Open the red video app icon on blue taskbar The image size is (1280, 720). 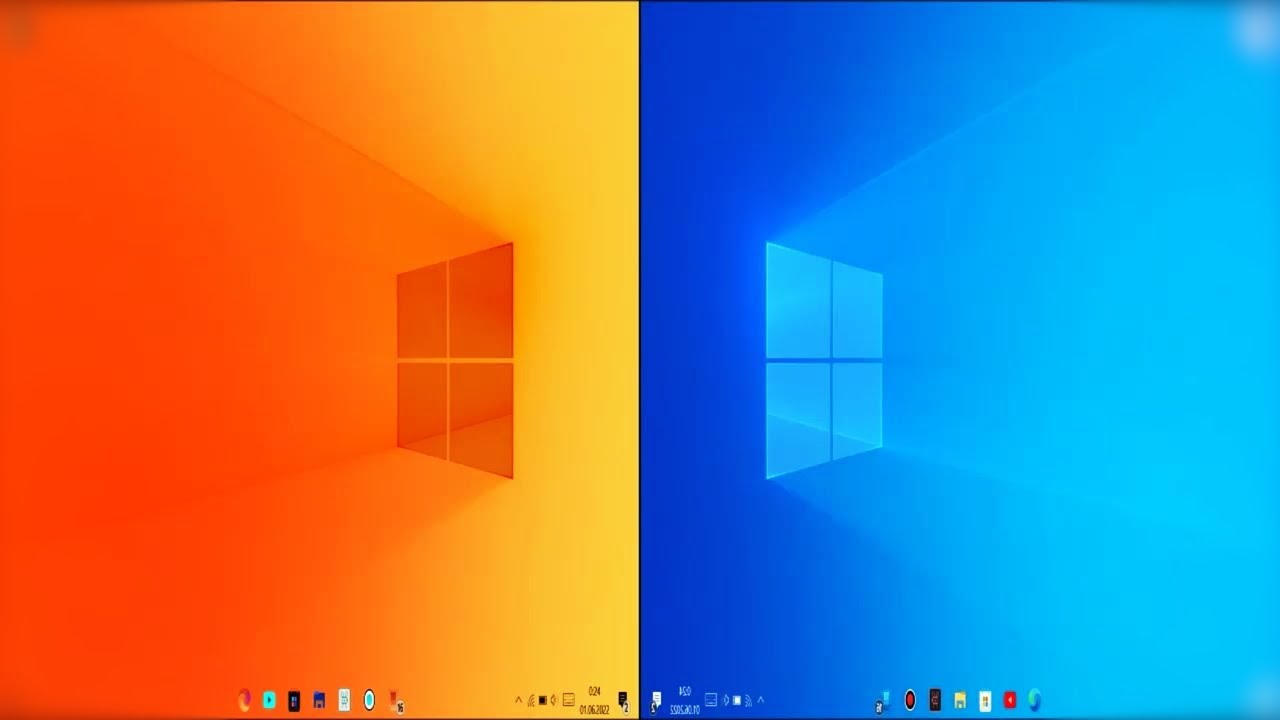[x=1010, y=700]
